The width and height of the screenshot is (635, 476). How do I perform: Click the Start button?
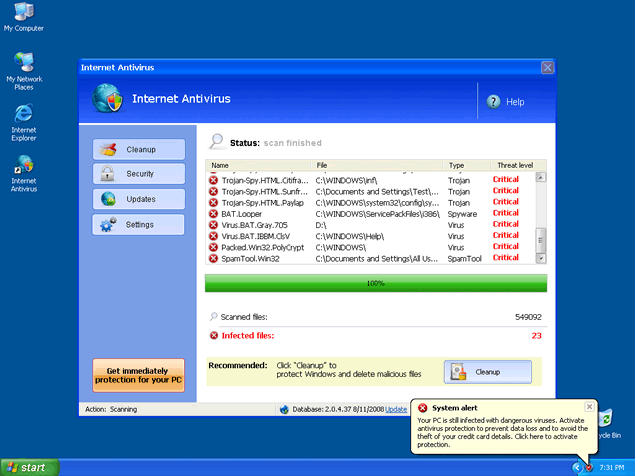[29, 467]
